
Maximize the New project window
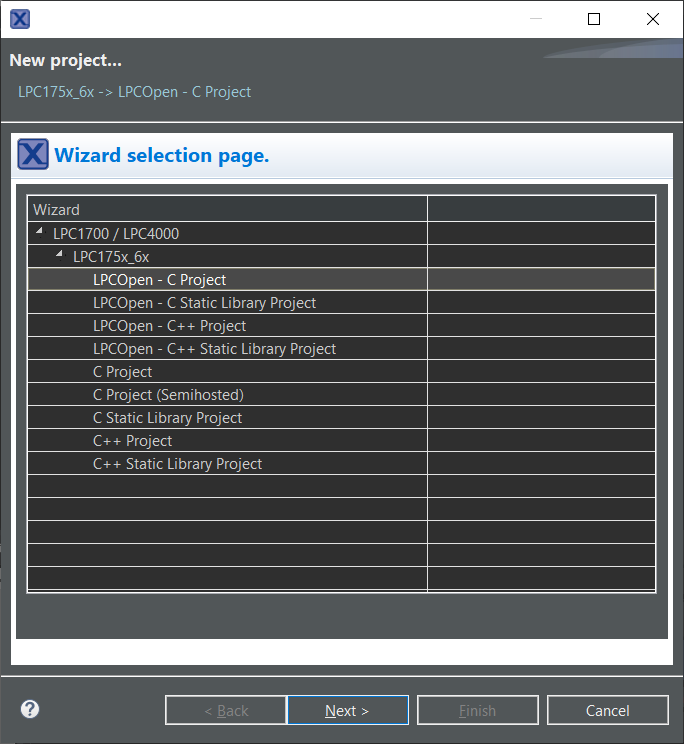[594, 19]
